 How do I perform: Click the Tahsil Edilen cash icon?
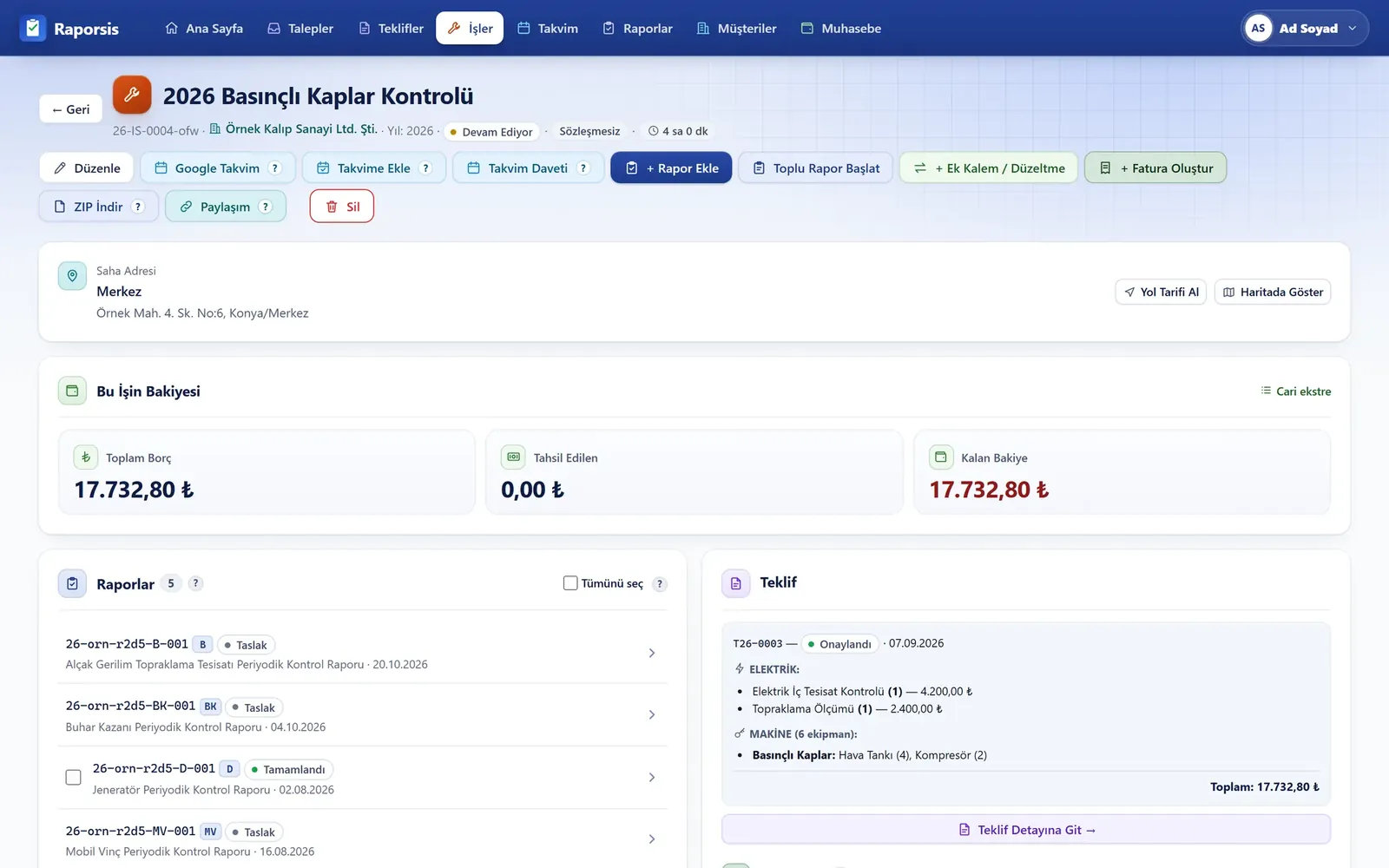[x=513, y=457]
